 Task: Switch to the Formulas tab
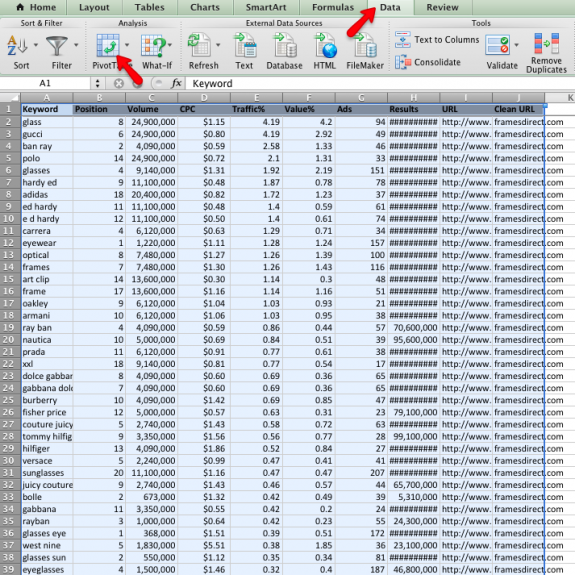[x=333, y=7]
